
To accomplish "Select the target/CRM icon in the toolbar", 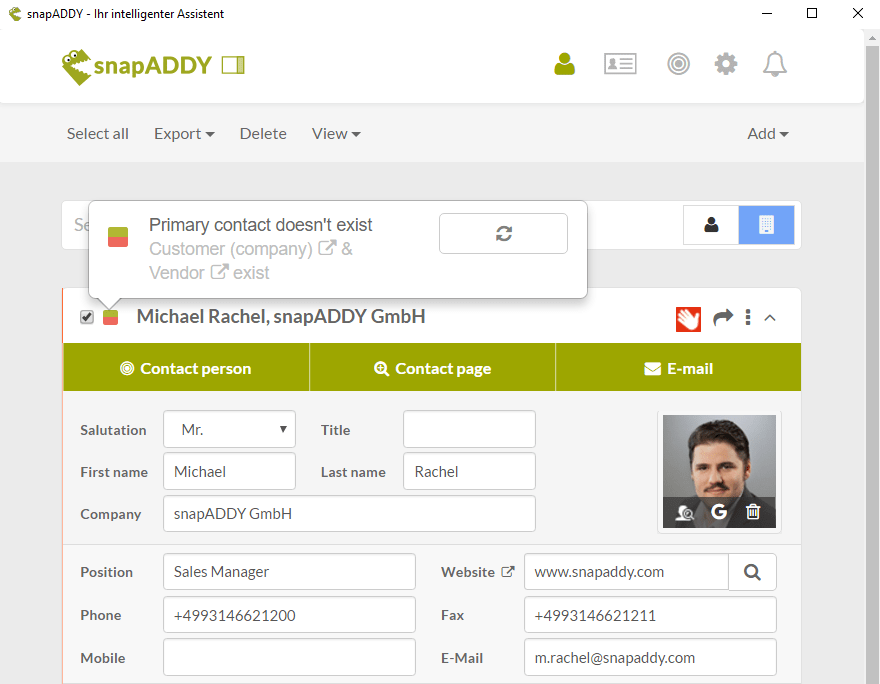I will pyautogui.click(x=679, y=63).
